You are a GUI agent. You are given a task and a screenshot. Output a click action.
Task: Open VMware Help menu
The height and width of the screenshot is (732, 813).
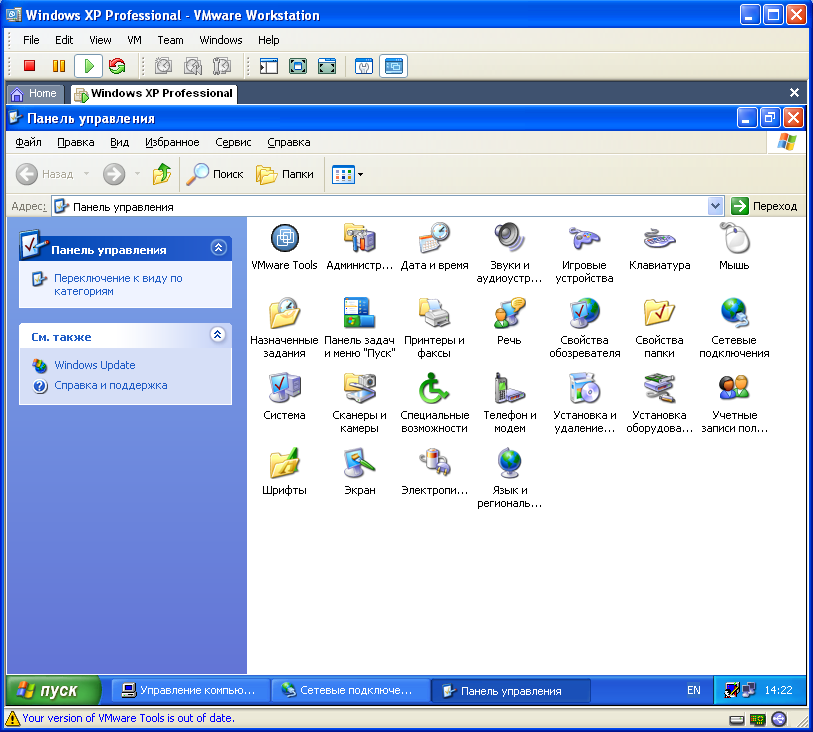pyautogui.click(x=269, y=40)
